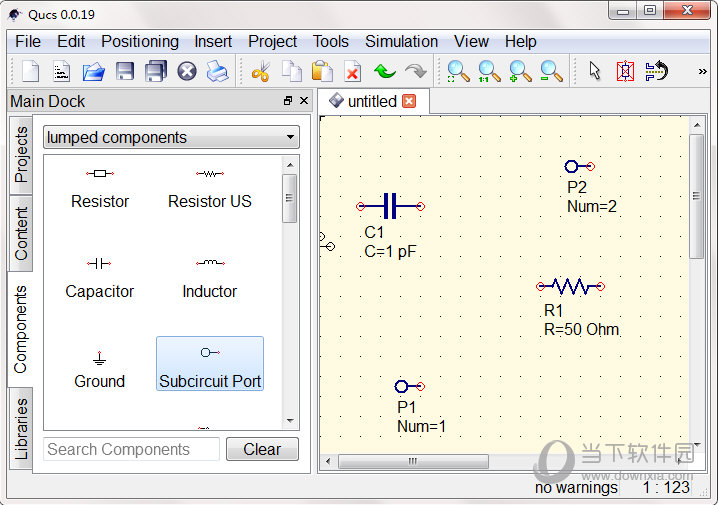
Task: Create a new schematic document
Action: tap(31, 71)
